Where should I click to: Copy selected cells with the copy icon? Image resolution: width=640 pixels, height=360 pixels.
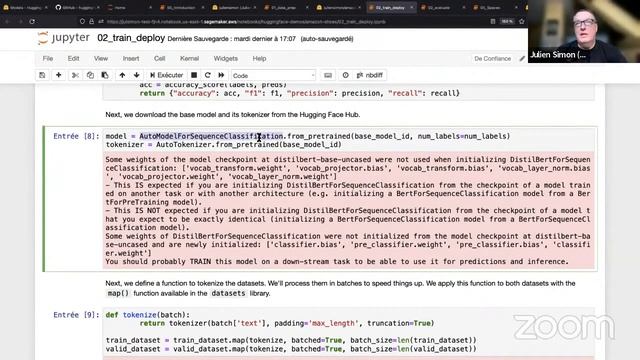pyautogui.click(x=90, y=75)
